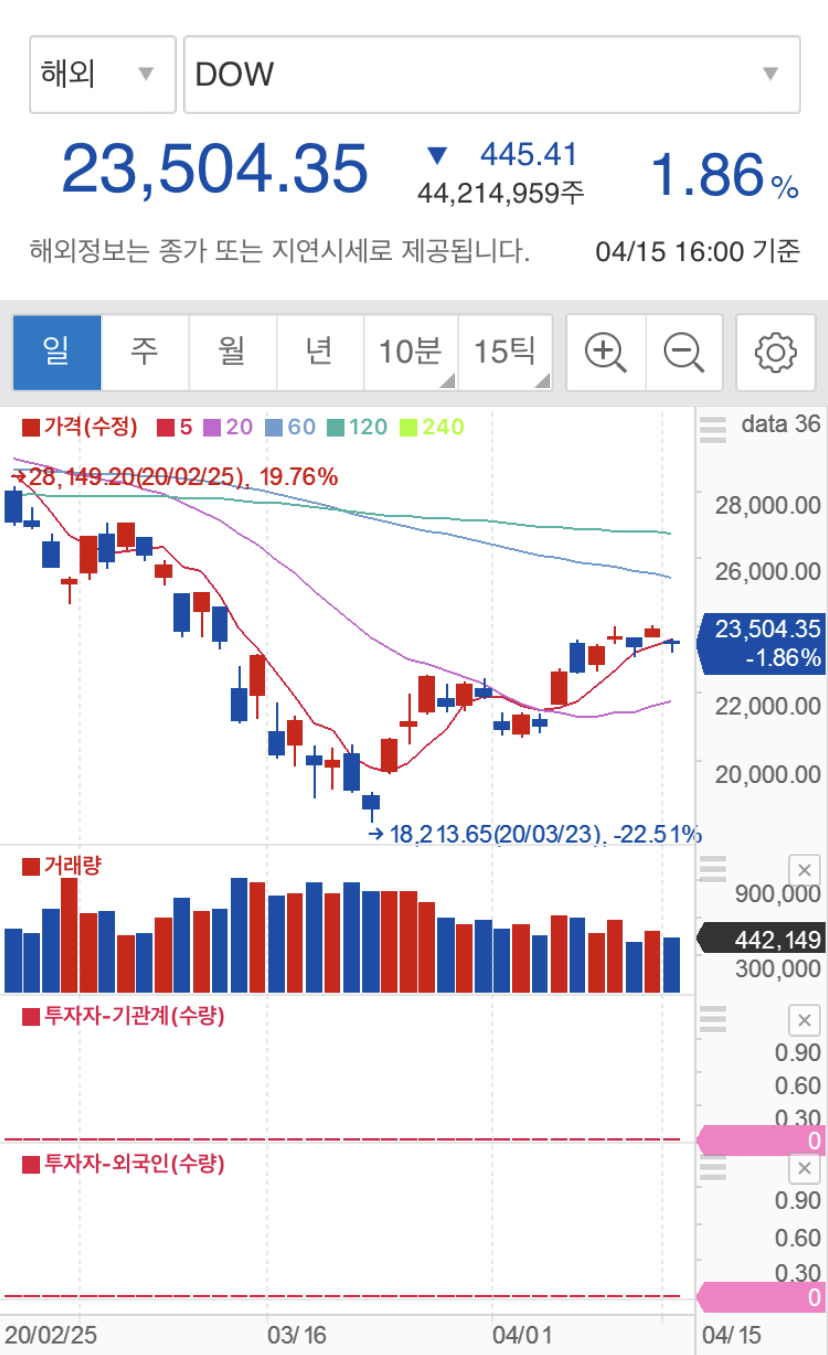Toggle the 5-day moving average legend
This screenshot has width=828, height=1355.
click(x=174, y=427)
